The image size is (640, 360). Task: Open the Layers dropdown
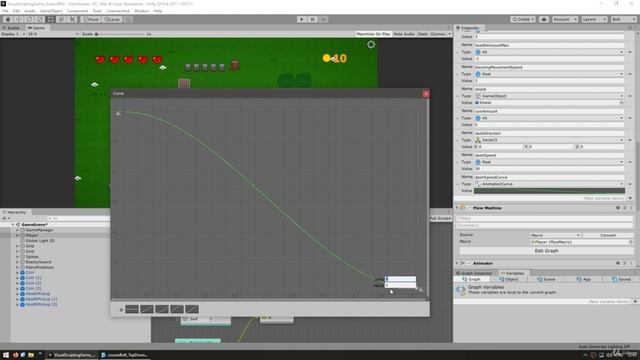(x=594, y=19)
